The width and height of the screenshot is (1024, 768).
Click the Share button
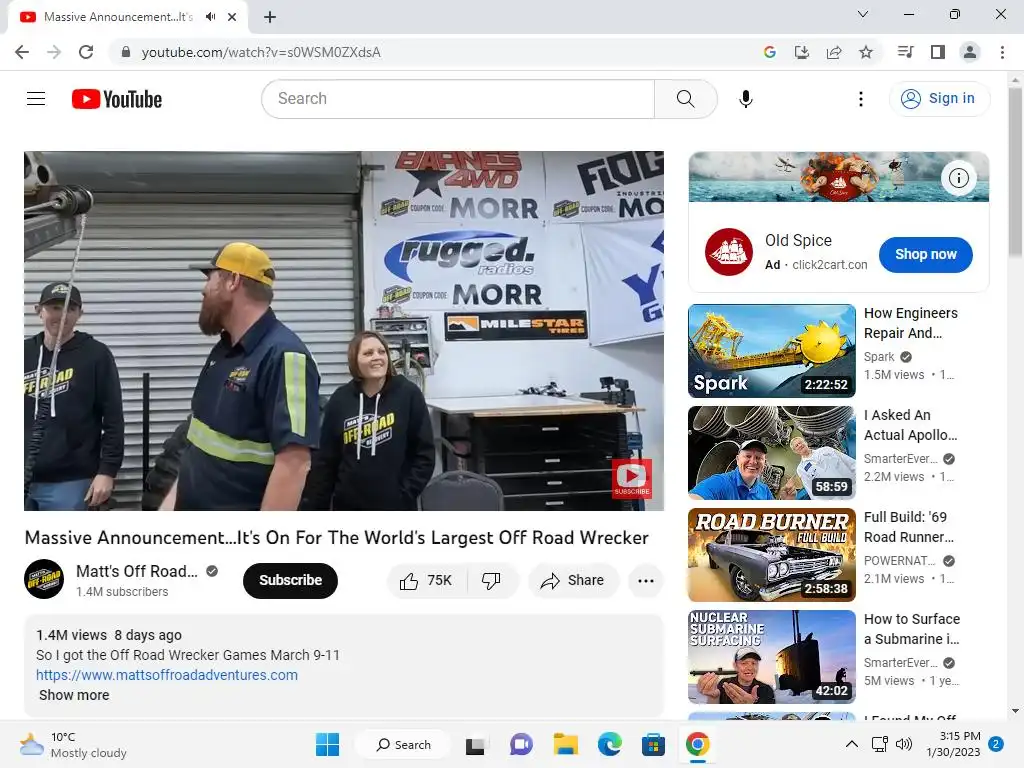[x=573, y=580]
